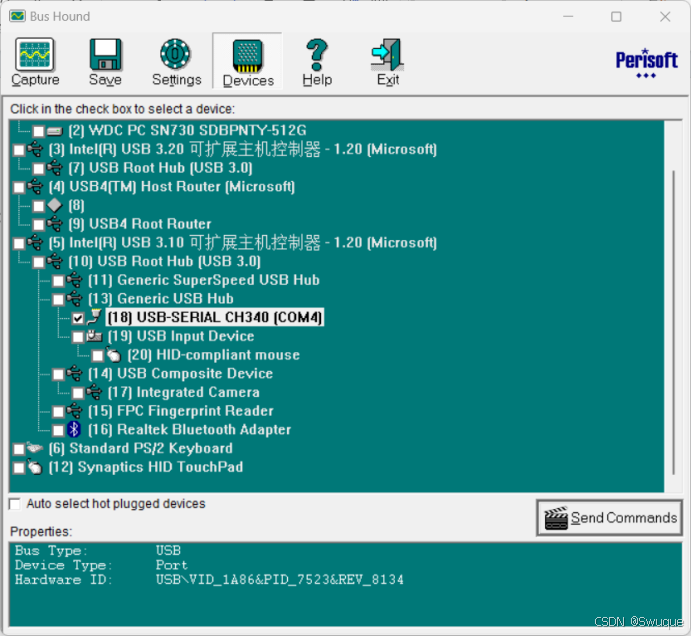This screenshot has height=636, width=692.
Task: Check the Integrated Camera checkbox
Action: tap(78, 393)
